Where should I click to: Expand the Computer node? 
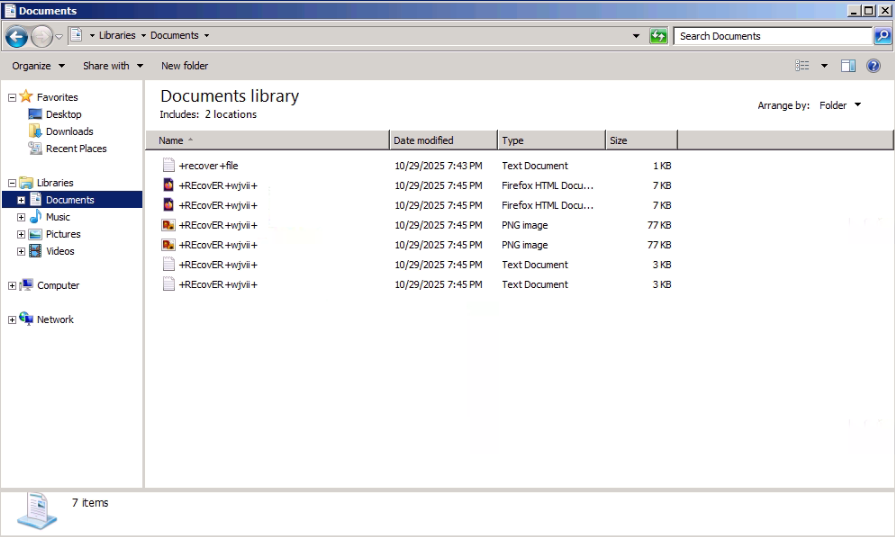coord(12,286)
